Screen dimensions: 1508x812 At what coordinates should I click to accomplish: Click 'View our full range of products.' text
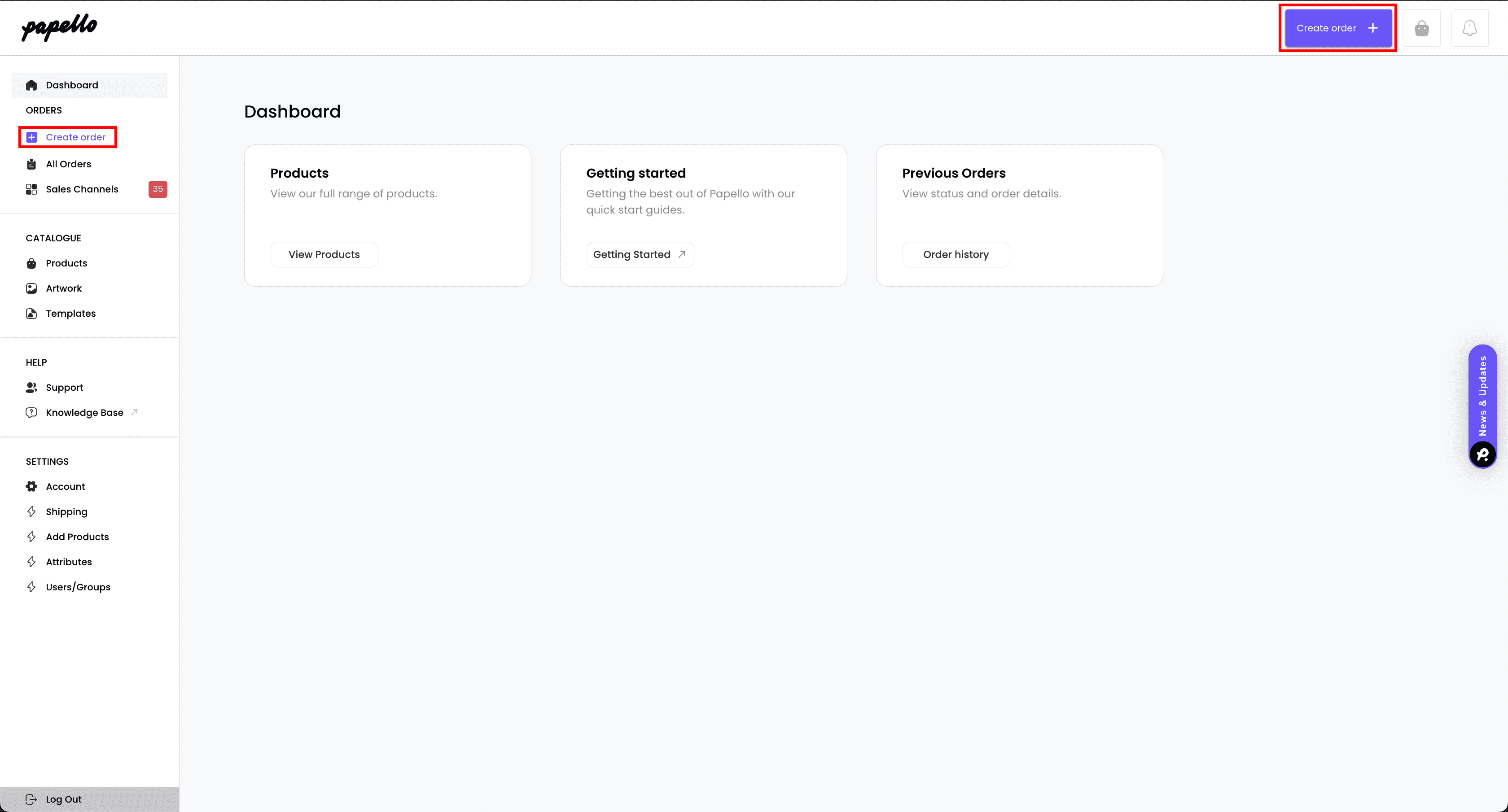(x=354, y=194)
